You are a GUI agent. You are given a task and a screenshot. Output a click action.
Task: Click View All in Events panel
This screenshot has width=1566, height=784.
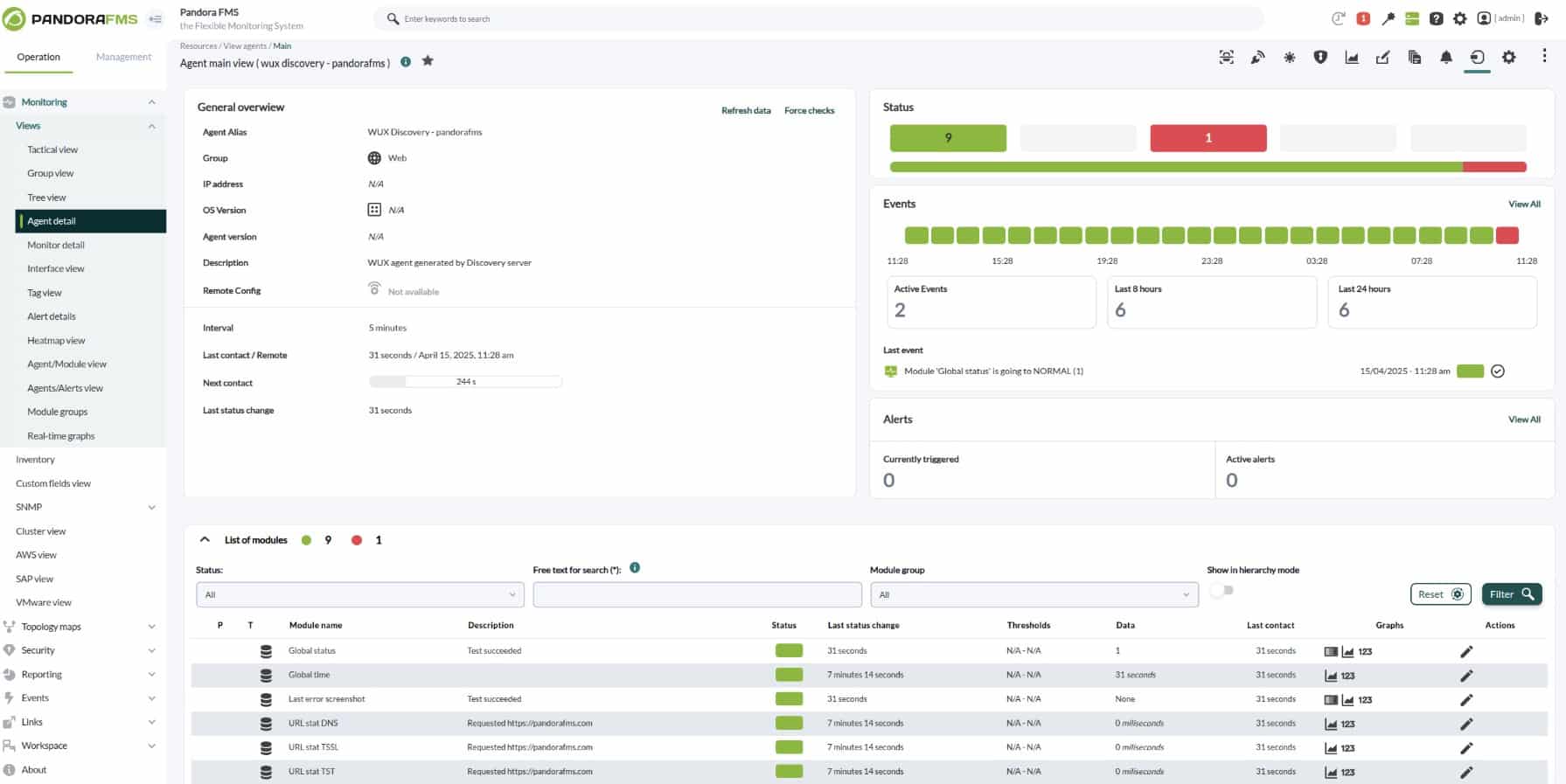click(x=1524, y=205)
